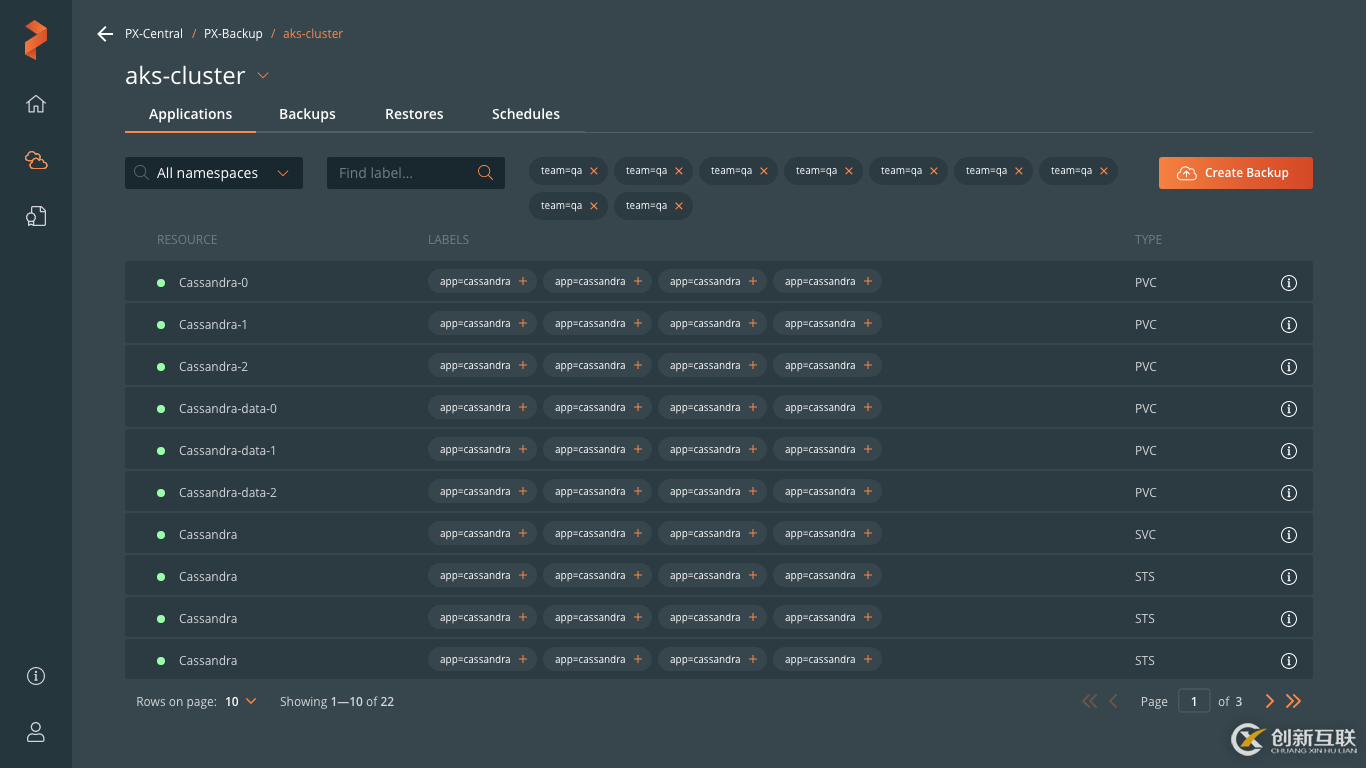Open the PX-Central breadcrumb link
The image size is (1366, 768).
pos(154,34)
